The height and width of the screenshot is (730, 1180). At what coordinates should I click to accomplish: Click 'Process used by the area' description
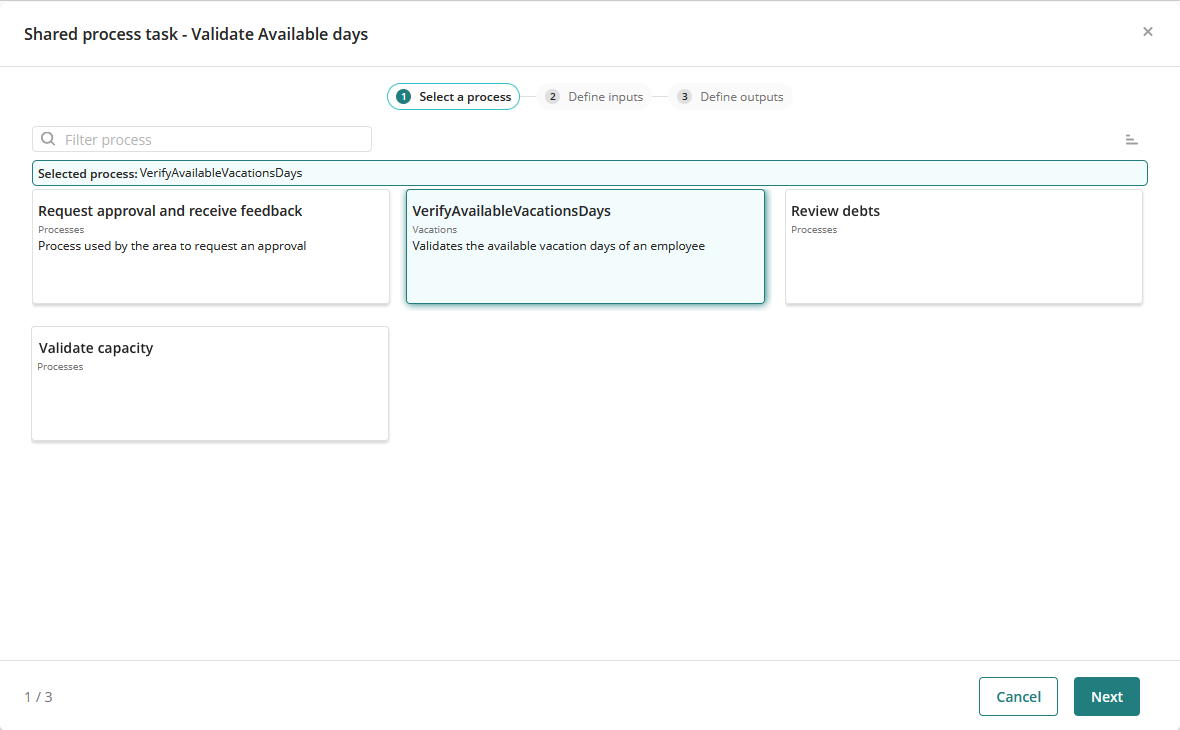172,246
